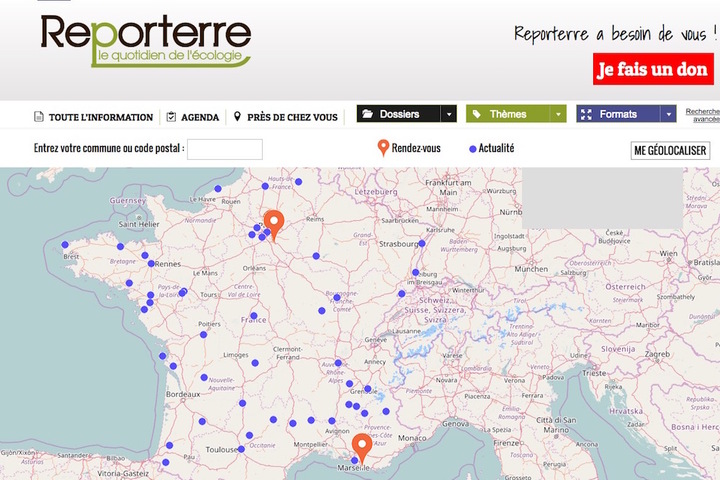Click the folder icon in Dossiers
Image resolution: width=720 pixels, height=480 pixels.
click(x=367, y=114)
